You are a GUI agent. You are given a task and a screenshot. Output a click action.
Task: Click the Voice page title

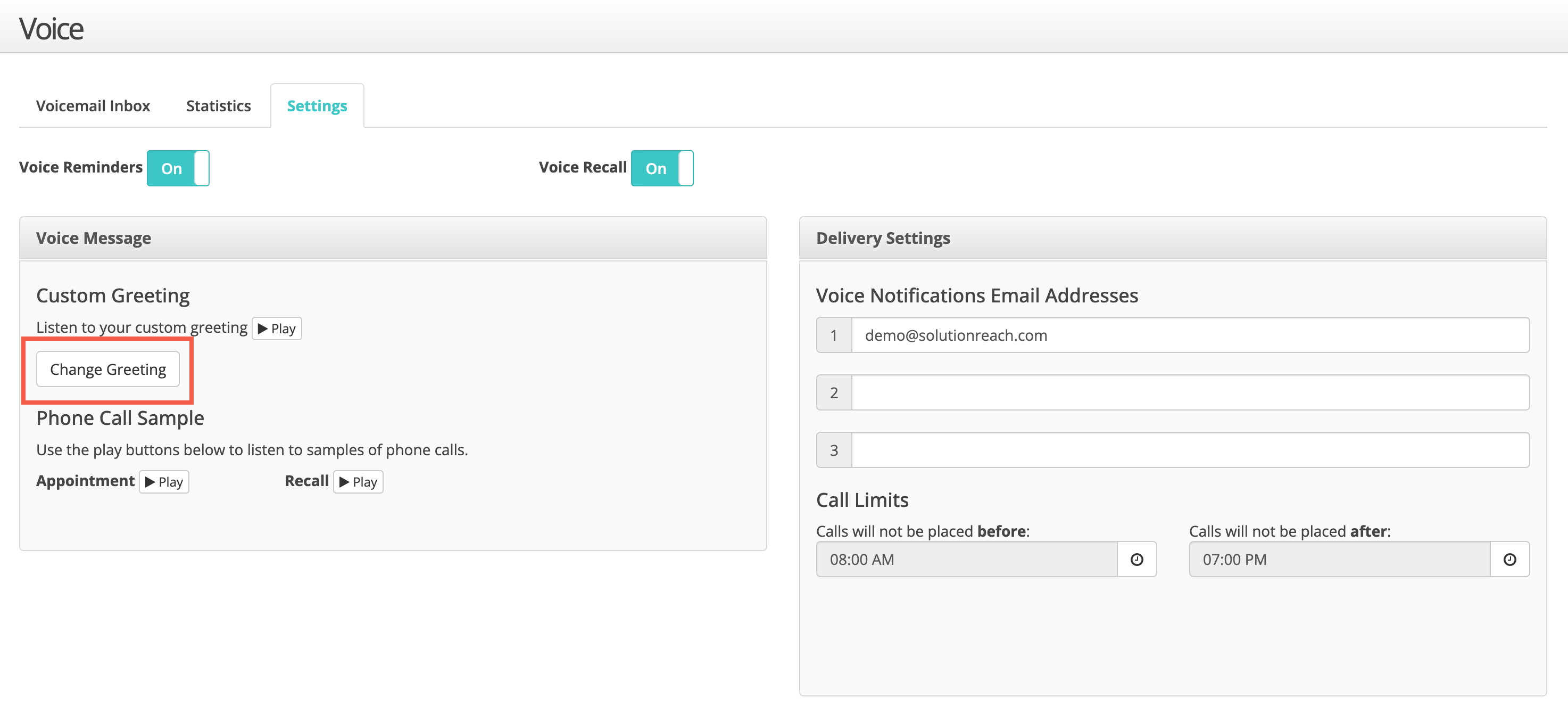click(52, 29)
